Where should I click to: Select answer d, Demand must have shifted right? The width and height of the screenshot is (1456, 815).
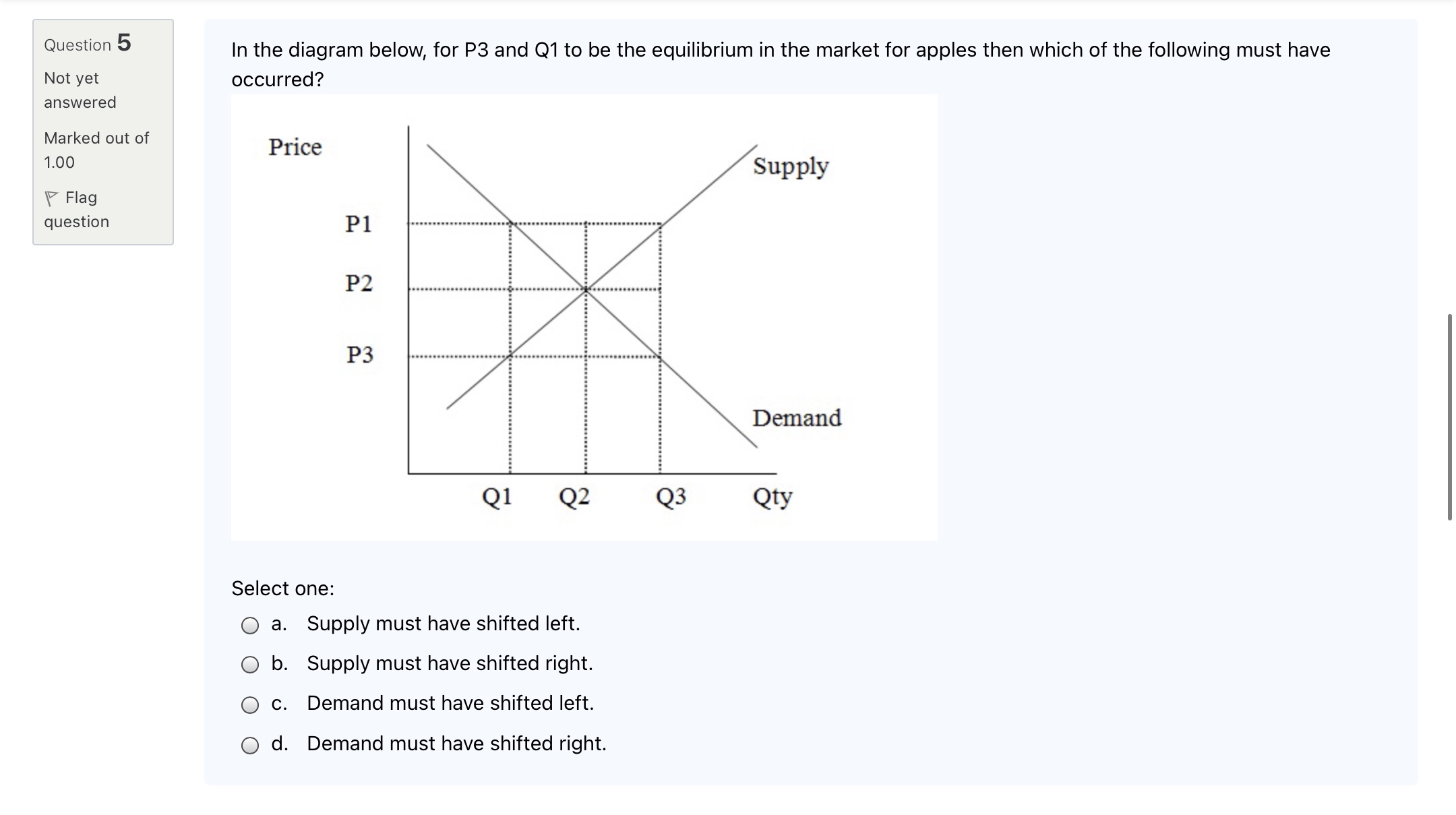tap(250, 745)
